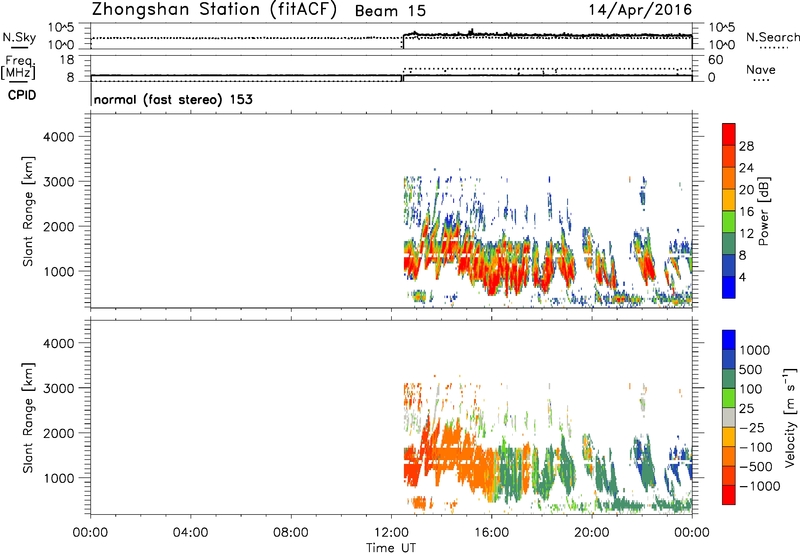Image resolution: width=800 pixels, height=554 pixels.
Task: Click the red top swatch of Power colorbar
Action: click(x=729, y=134)
